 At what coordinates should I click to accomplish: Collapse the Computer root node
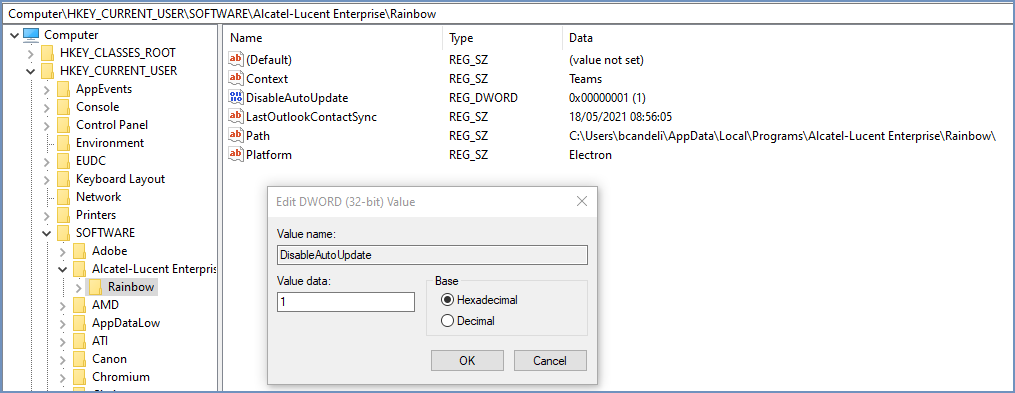(x=14, y=35)
